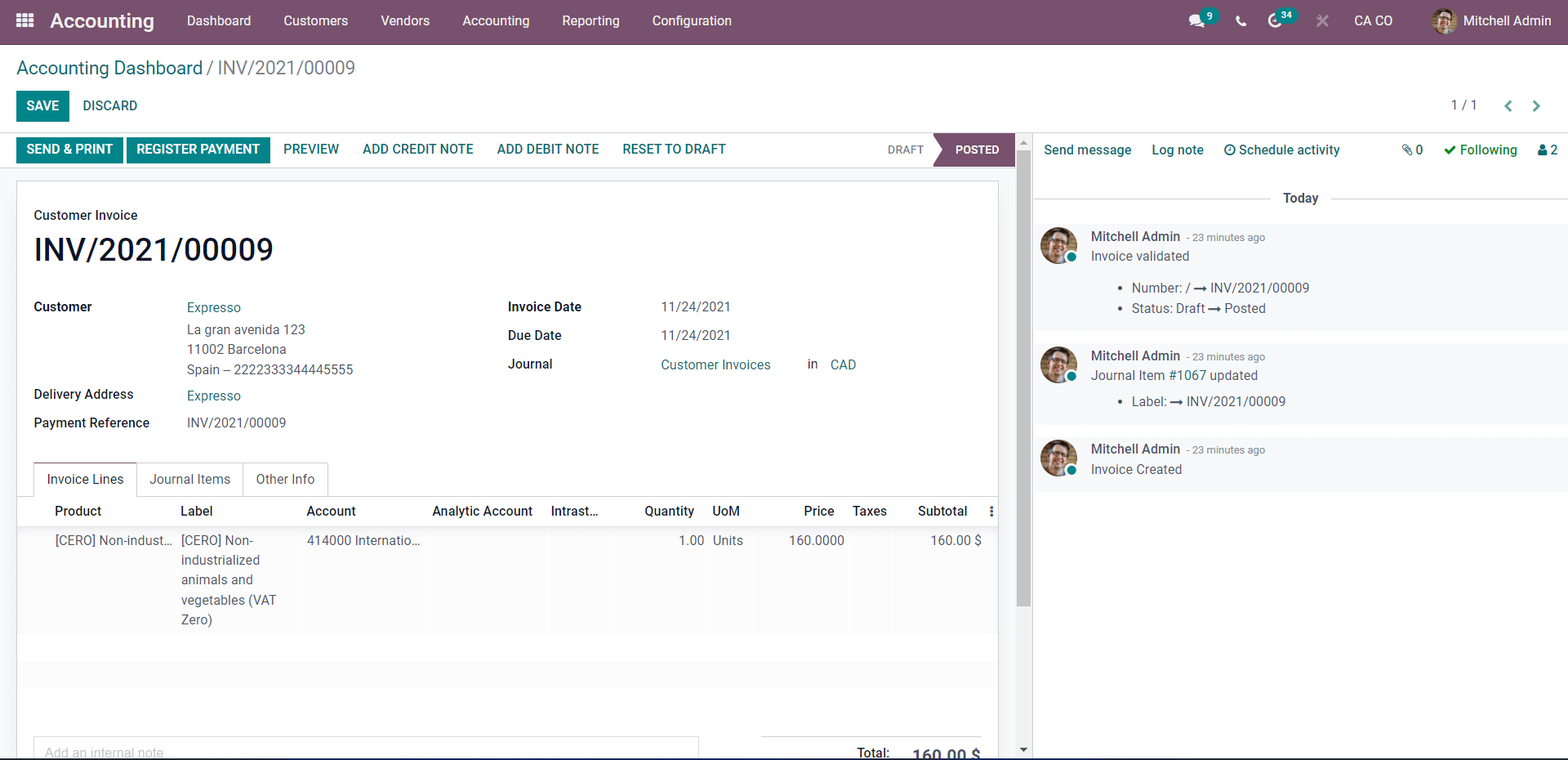The width and height of the screenshot is (1568, 760).
Task: Open attachments paperclip icon showing 0
Action: pyautogui.click(x=1412, y=150)
